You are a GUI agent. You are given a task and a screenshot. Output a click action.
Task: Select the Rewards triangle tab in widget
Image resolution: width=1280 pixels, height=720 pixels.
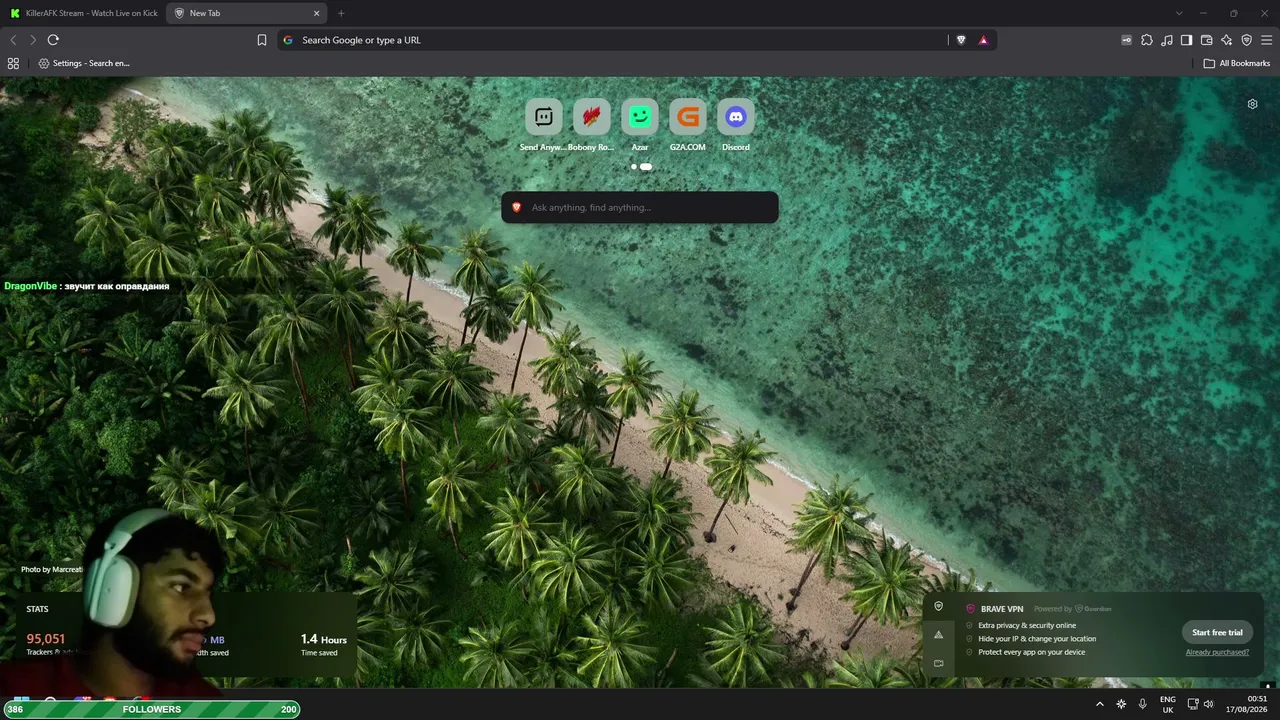click(x=938, y=635)
